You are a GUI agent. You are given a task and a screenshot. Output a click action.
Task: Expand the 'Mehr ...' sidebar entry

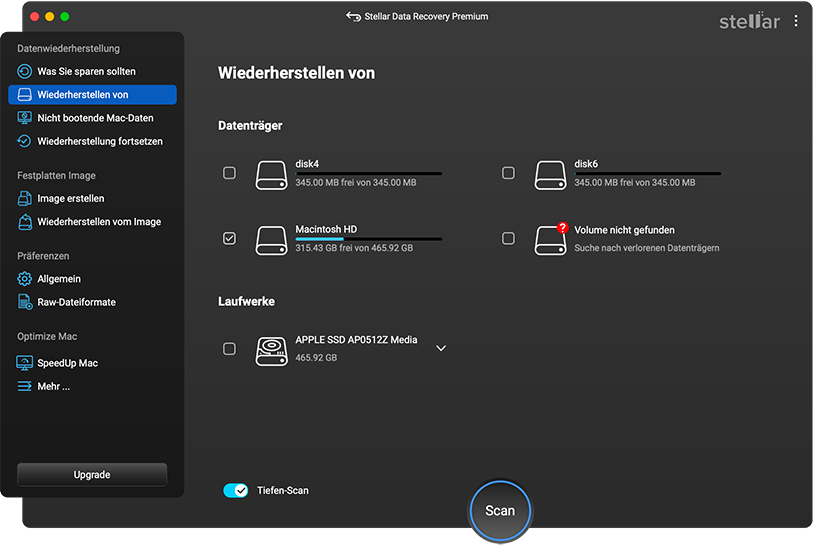[x=53, y=386]
